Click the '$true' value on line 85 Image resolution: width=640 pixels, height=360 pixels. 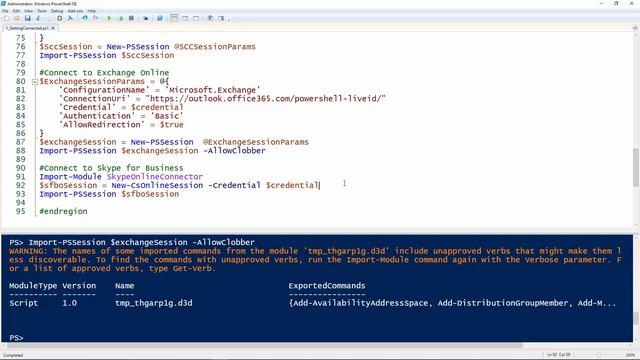click(x=171, y=125)
